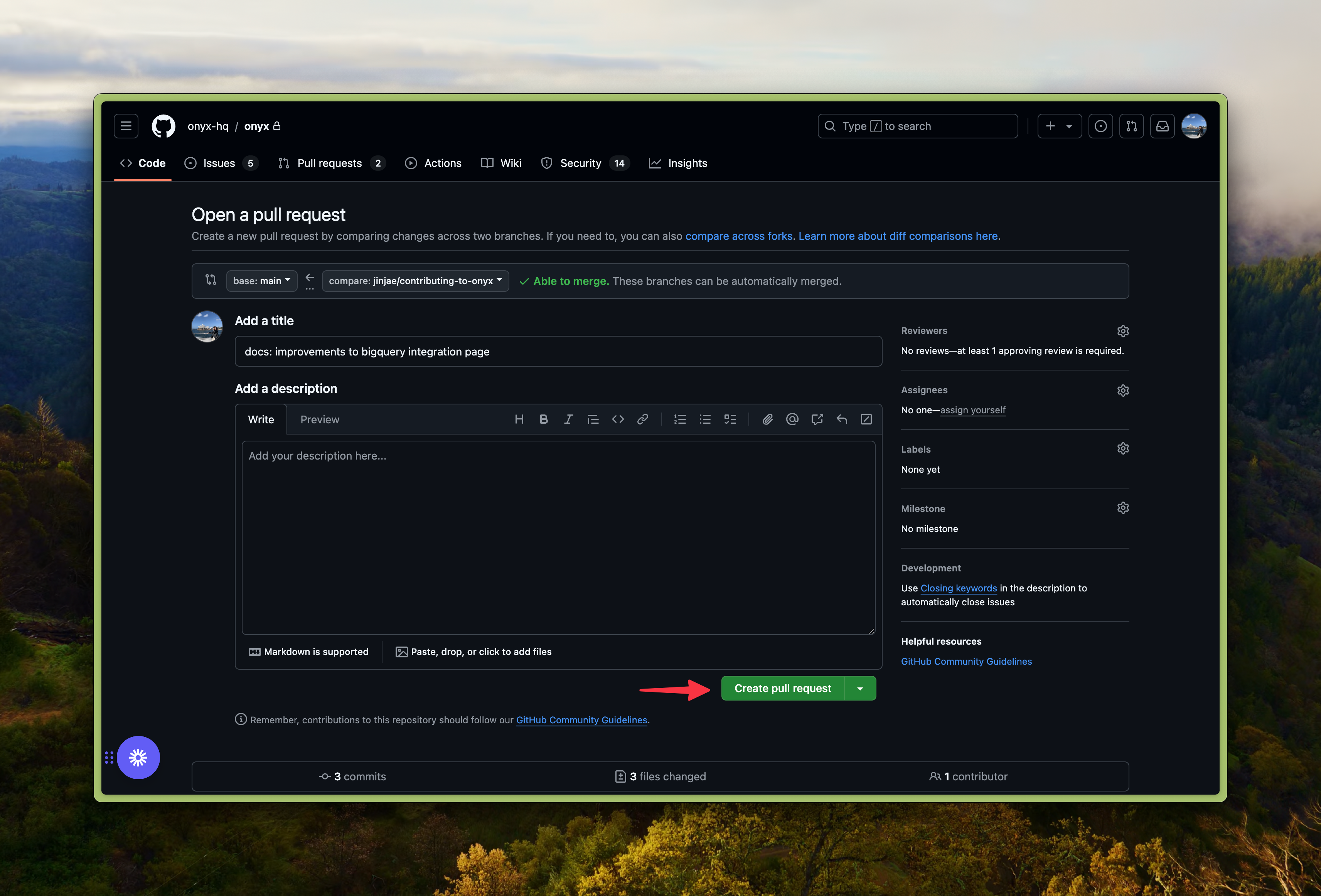The height and width of the screenshot is (896, 1321).
Task: Open Learn more about diff comparisons link
Action: tap(898, 236)
